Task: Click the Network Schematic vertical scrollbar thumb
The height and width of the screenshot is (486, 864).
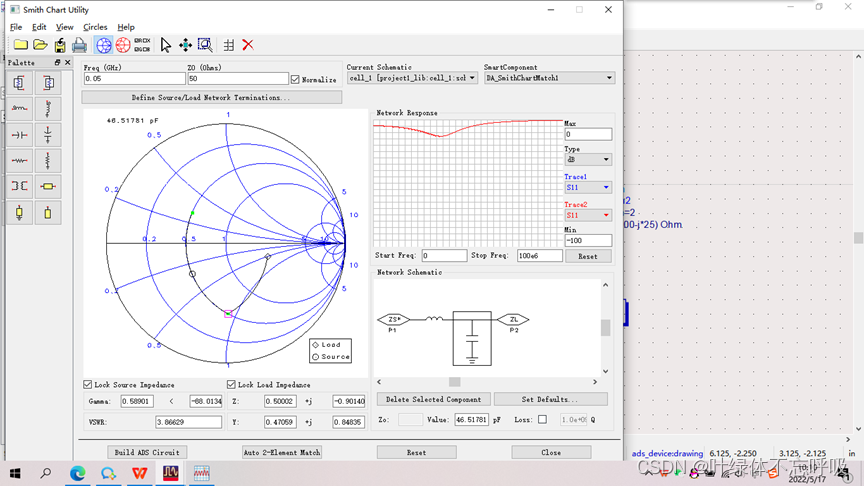Action: 605,327
